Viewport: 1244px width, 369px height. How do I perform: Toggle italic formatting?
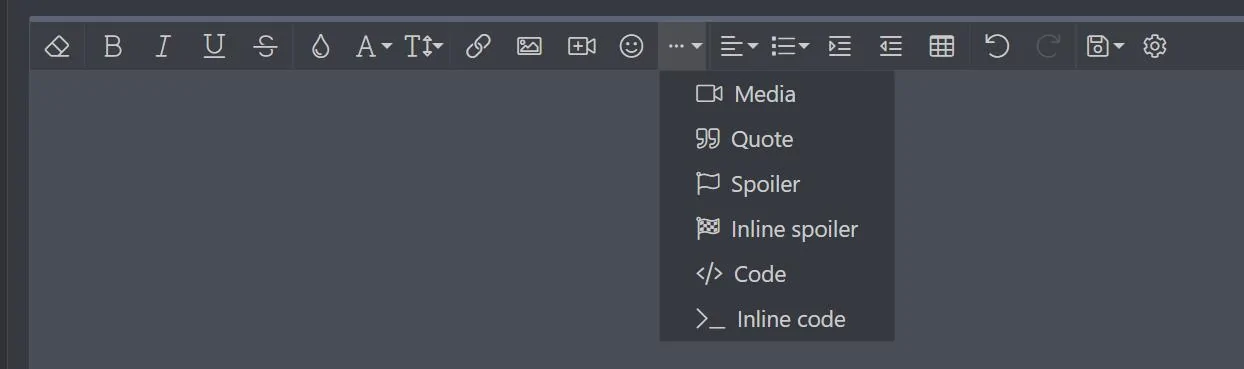pyautogui.click(x=163, y=46)
